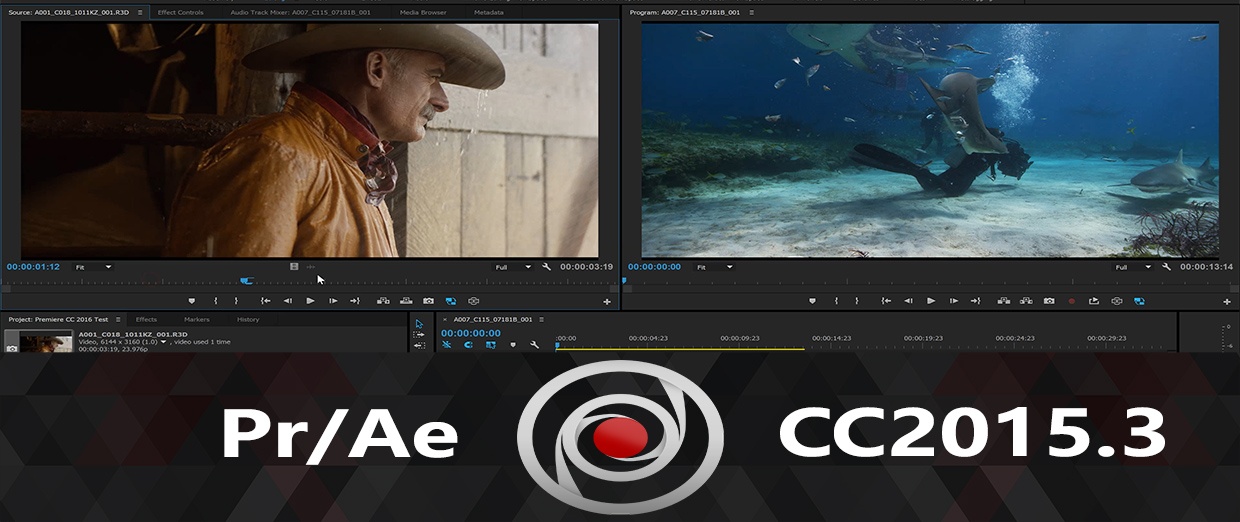Switch to the Effect Controls tab

[180, 12]
